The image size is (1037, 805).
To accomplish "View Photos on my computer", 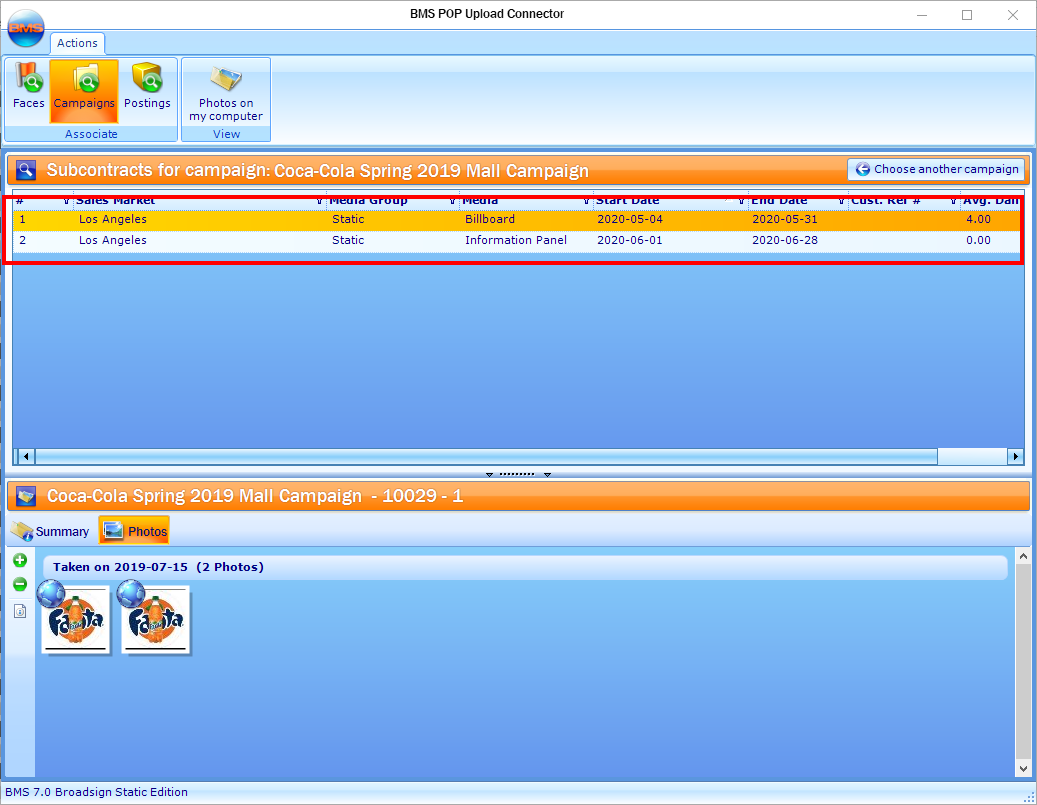I will coord(226,92).
